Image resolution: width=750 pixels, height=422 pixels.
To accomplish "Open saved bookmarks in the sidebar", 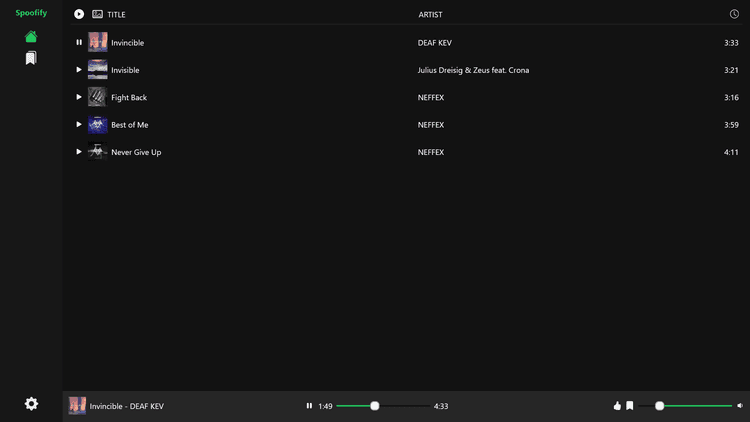I will tap(31, 59).
